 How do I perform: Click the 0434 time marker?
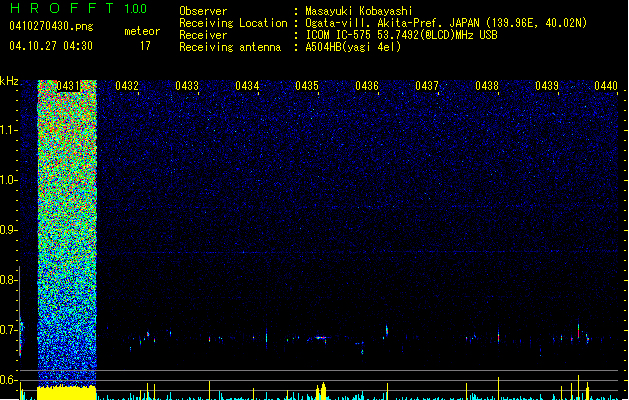point(247,86)
